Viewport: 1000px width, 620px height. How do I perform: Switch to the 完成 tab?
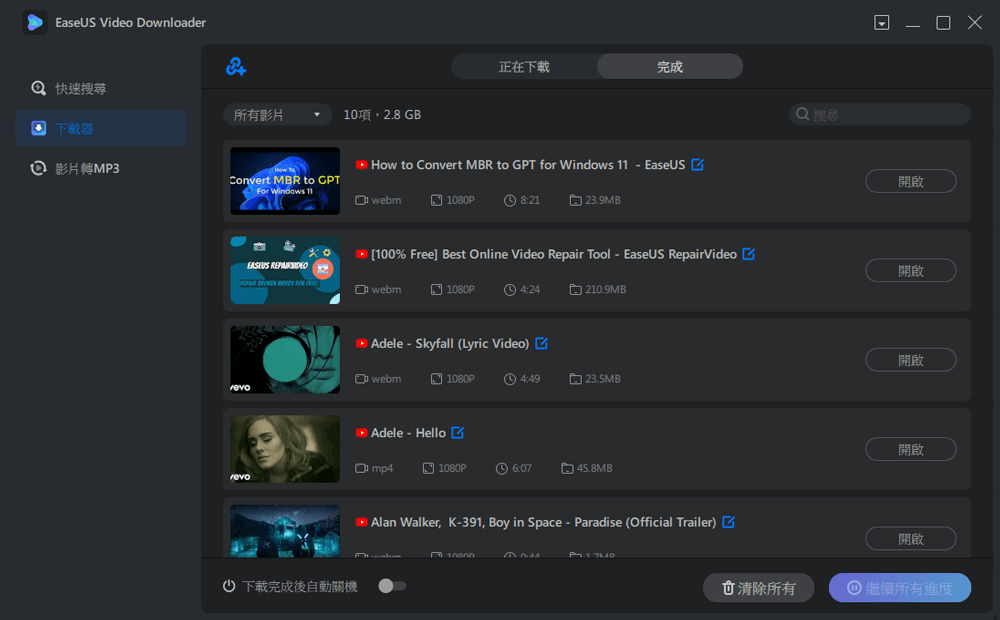[670, 66]
